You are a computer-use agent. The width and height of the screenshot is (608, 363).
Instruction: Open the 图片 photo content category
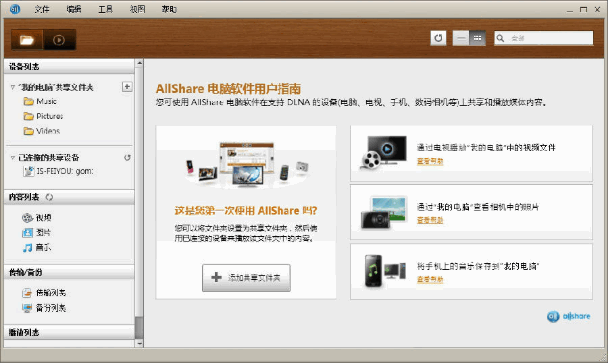click(36, 232)
